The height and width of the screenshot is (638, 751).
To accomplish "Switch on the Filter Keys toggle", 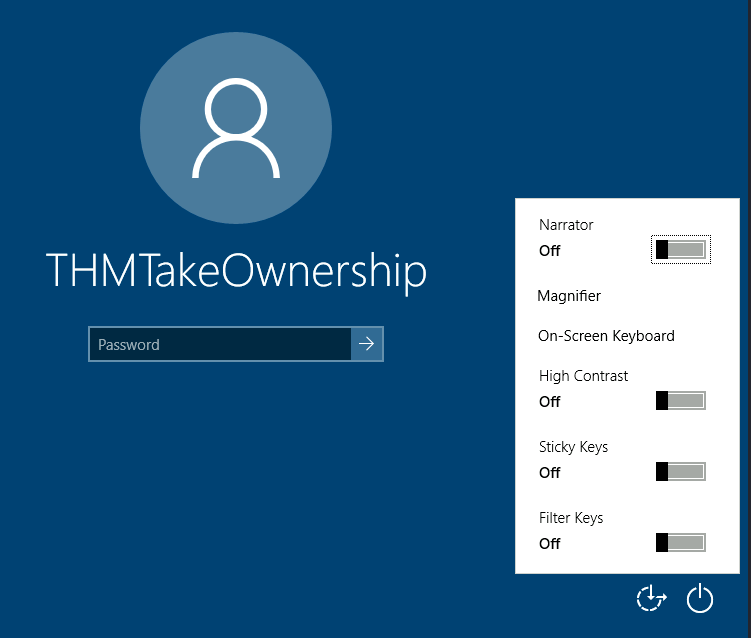I will point(681,543).
